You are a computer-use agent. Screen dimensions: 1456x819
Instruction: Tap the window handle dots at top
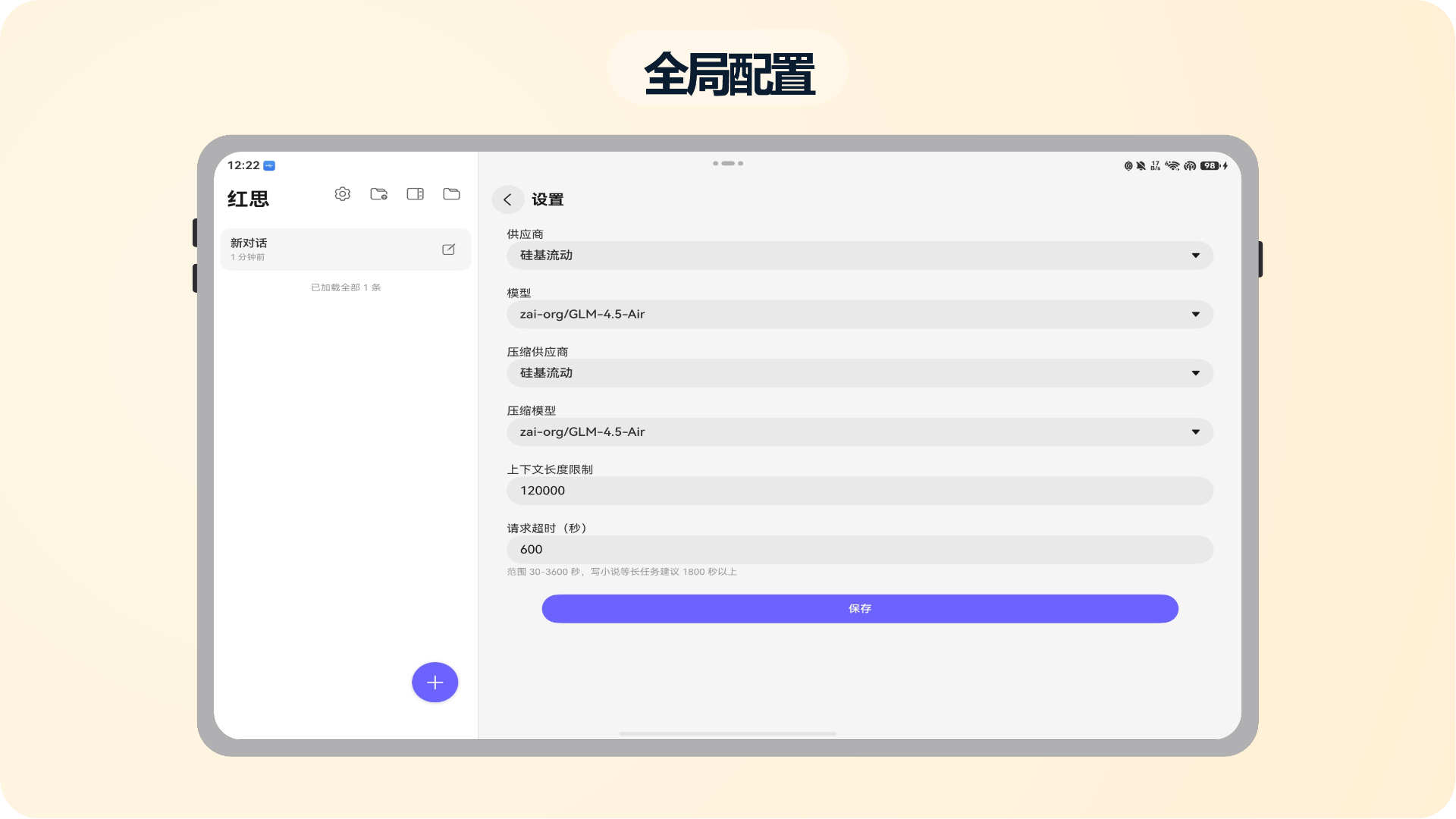pos(728,163)
